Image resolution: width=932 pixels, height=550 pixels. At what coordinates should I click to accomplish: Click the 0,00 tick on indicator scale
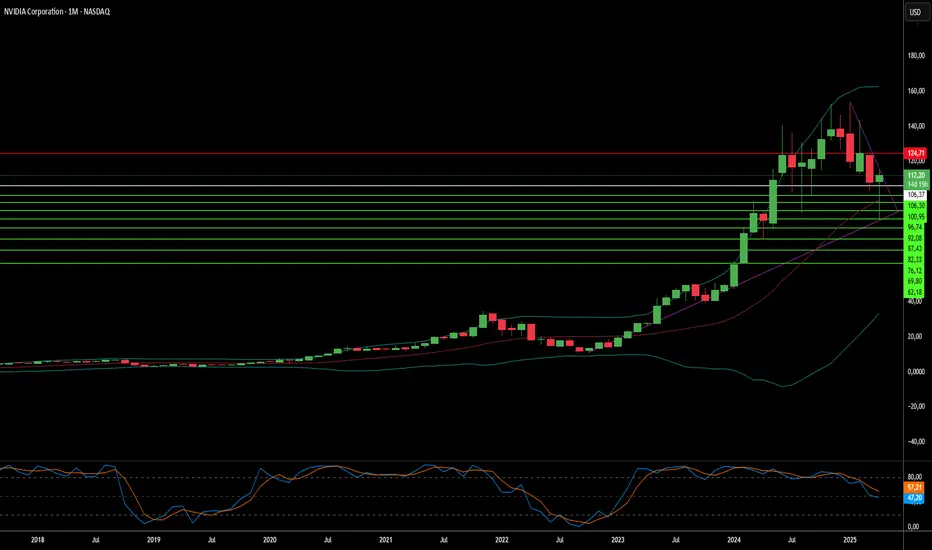(x=914, y=527)
